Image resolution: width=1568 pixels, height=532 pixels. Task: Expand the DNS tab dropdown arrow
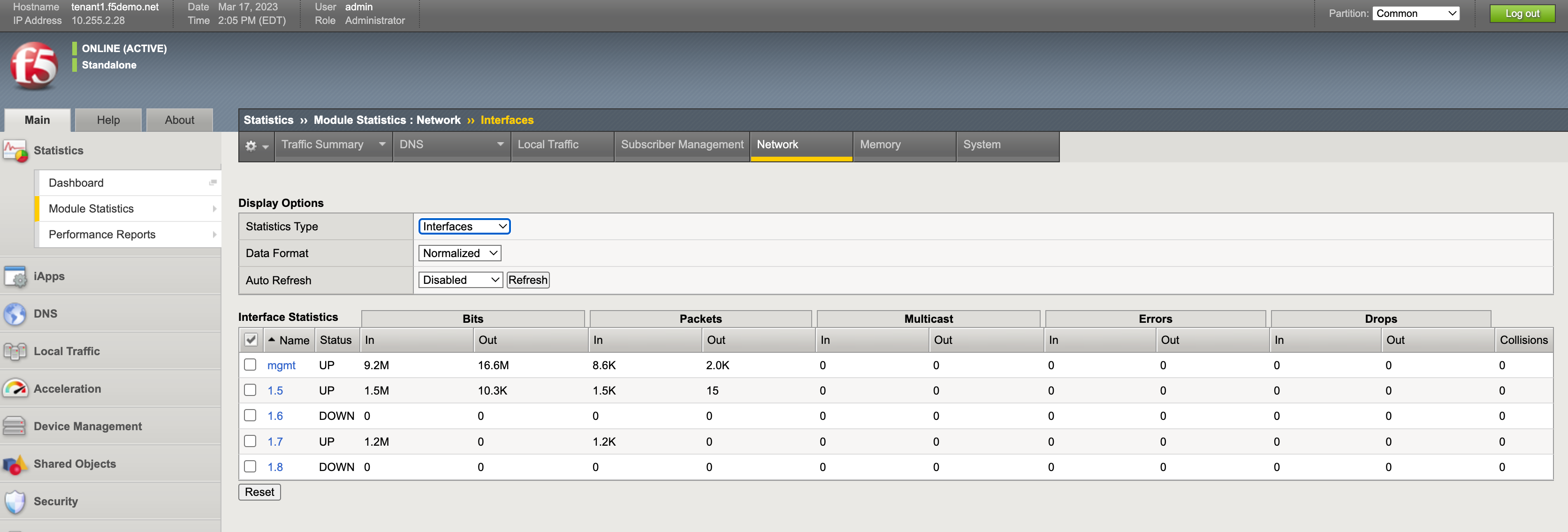coord(500,144)
